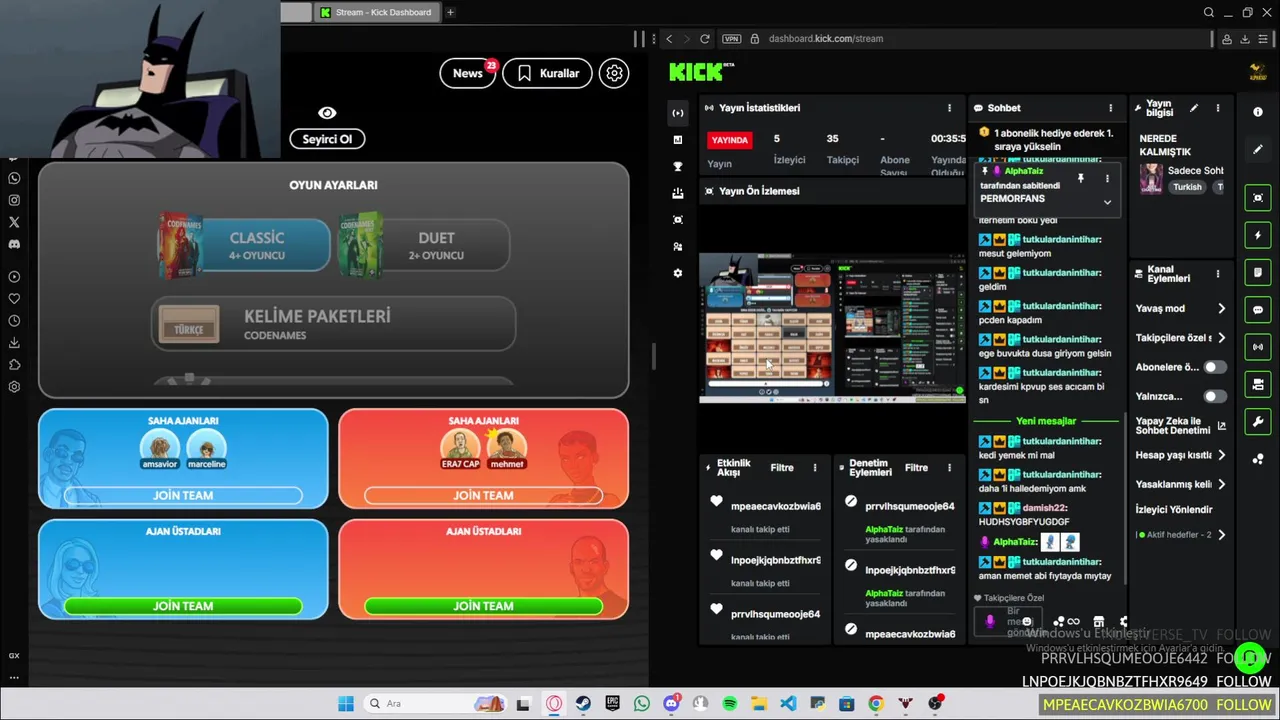Open the Kick sidebar trophy achievements icon
The image size is (1280, 720).
click(x=678, y=167)
